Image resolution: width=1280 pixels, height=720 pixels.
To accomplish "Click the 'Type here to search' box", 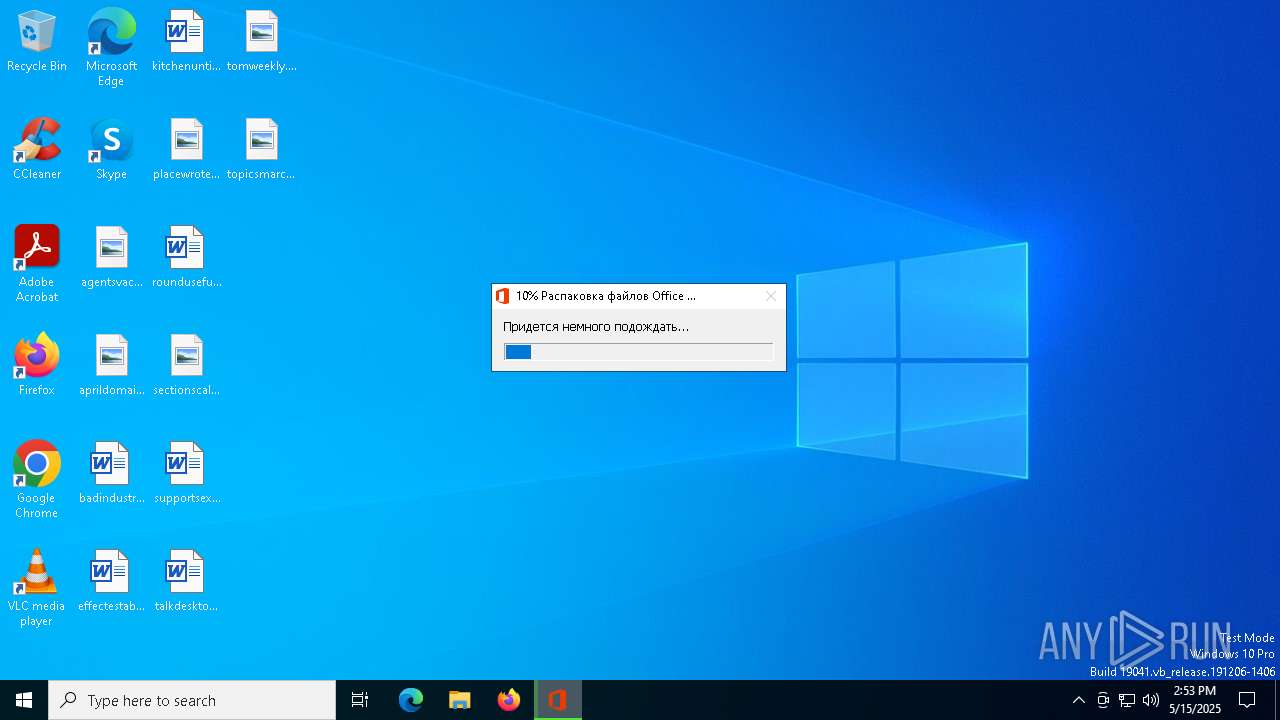I will tap(192, 700).
